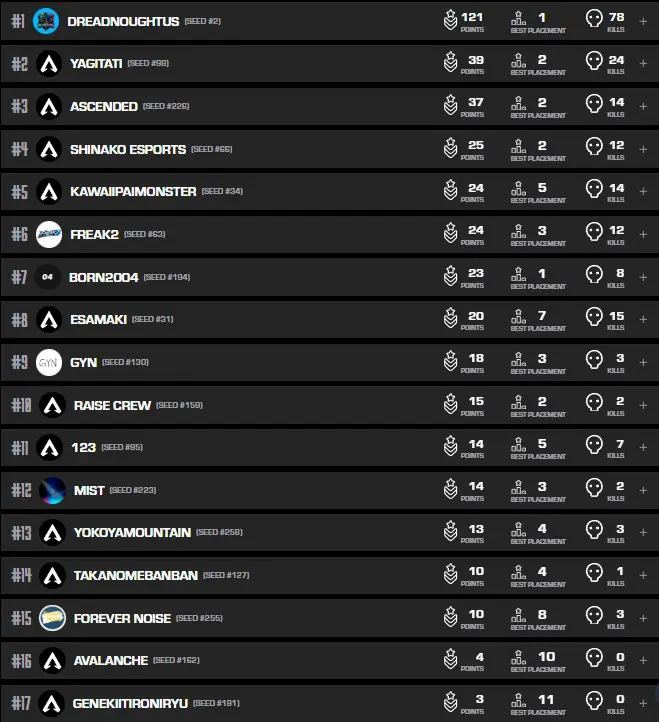Click the DREADNOUGHTUS team logo
This screenshot has height=722, width=659.
pyautogui.click(x=46, y=21)
